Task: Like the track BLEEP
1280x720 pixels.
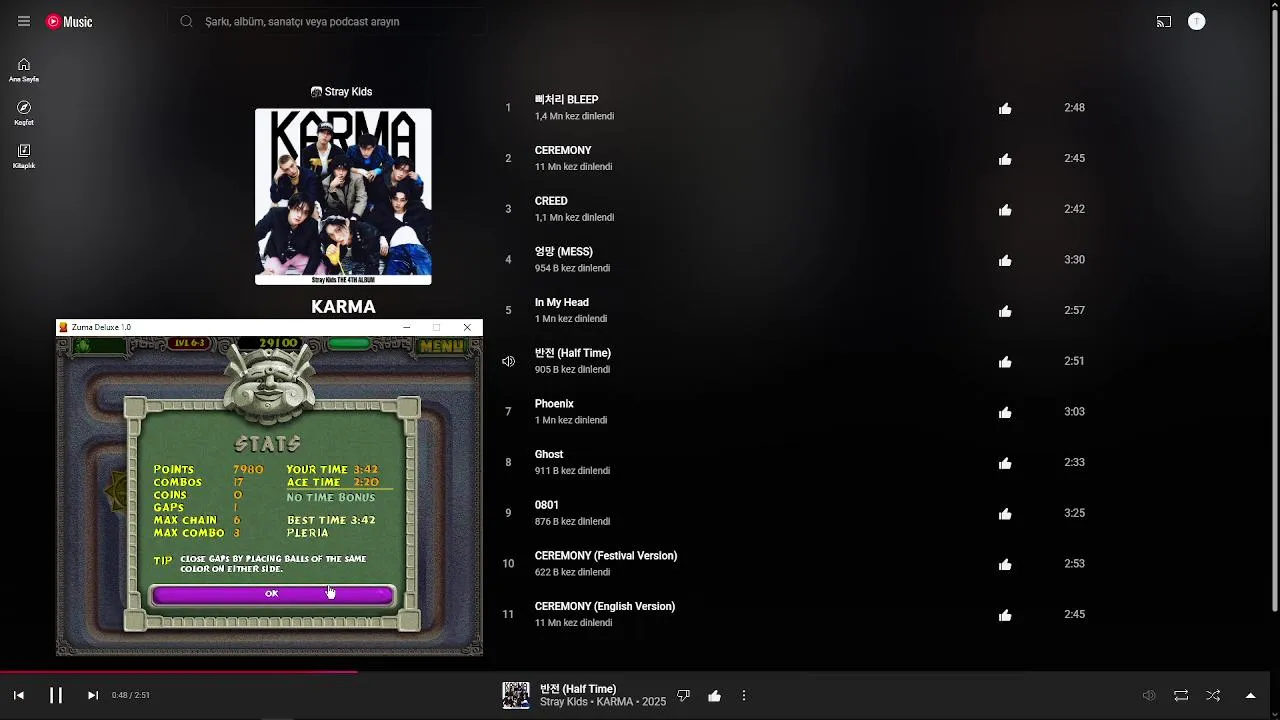Action: pos(1005,108)
